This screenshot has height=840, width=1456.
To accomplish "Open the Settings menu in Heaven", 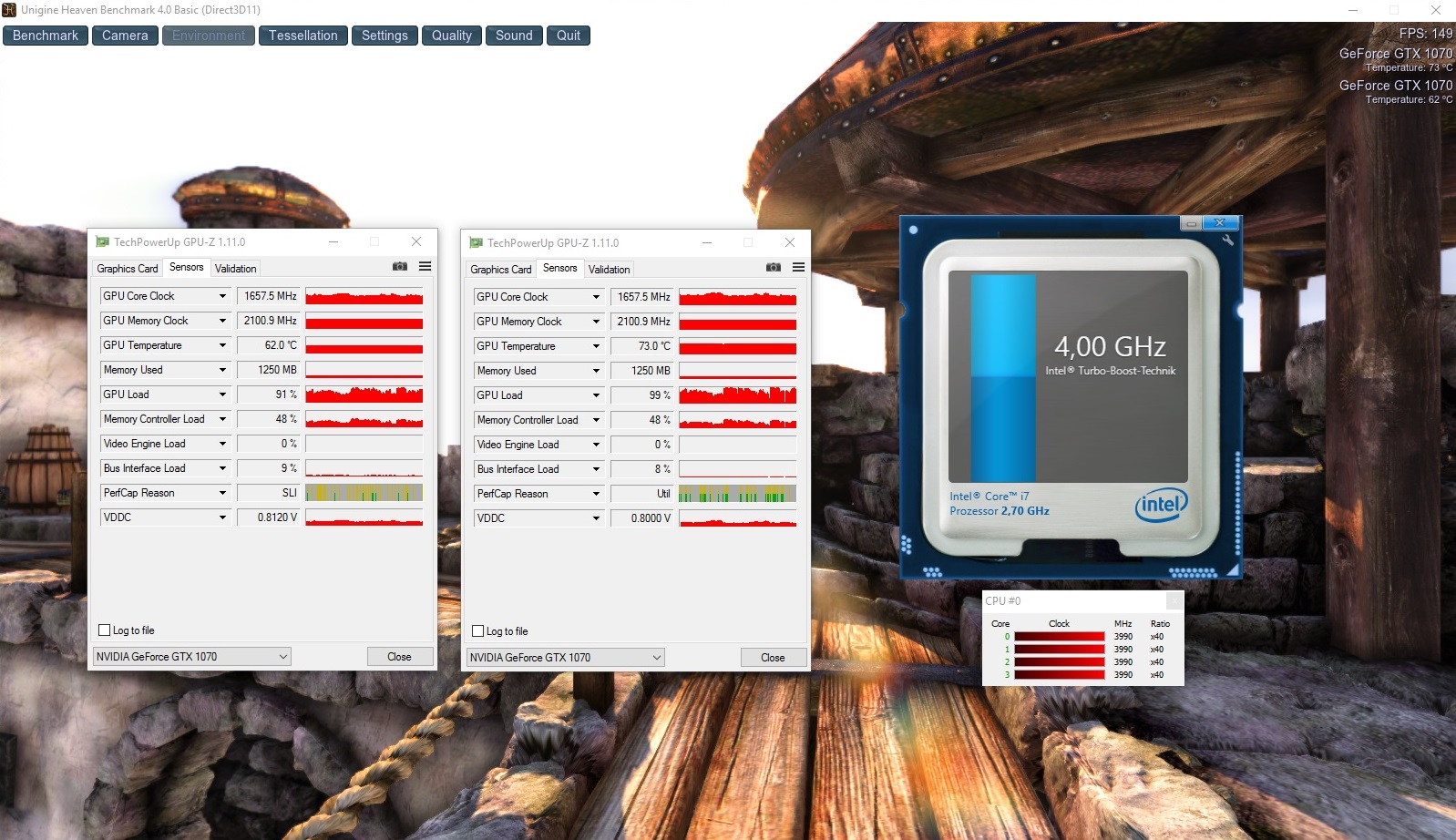I will point(385,36).
